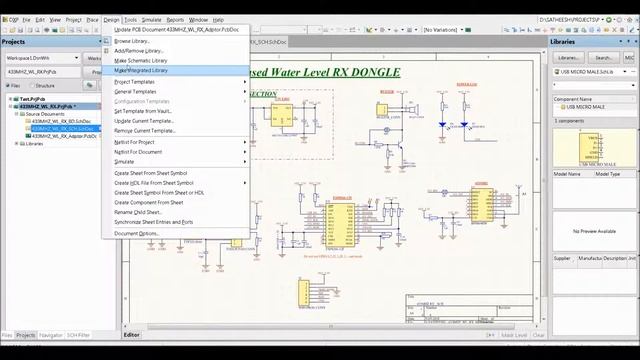This screenshot has width=640, height=360.
Task: Click the Libraries... button
Action: coord(569,58)
